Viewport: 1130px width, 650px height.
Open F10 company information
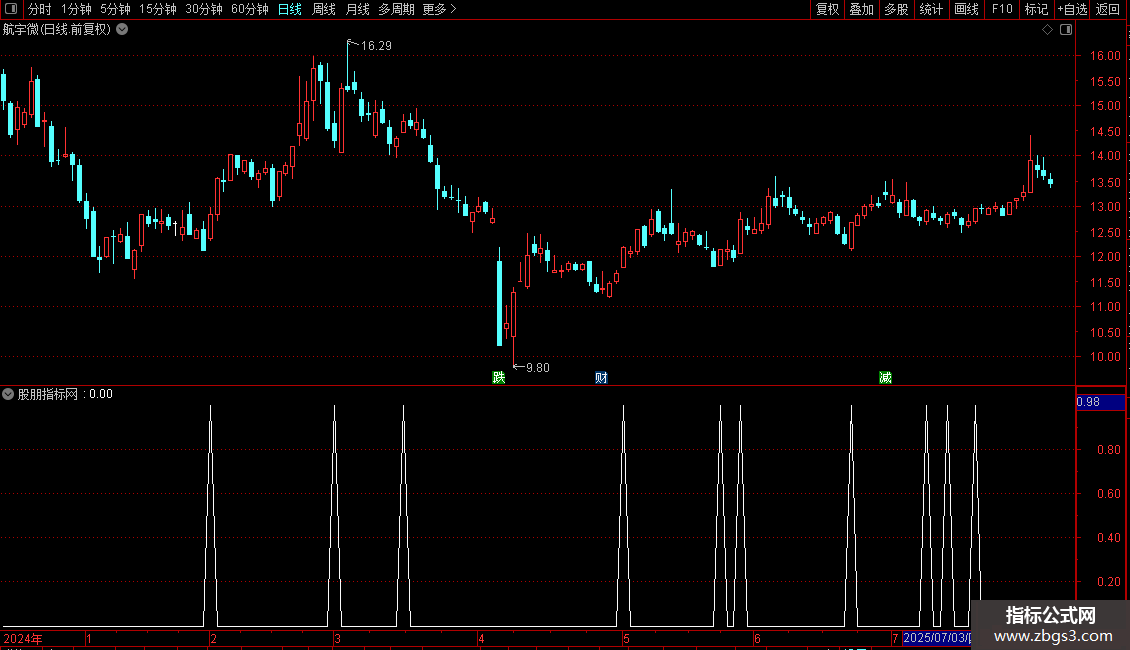[1002, 9]
